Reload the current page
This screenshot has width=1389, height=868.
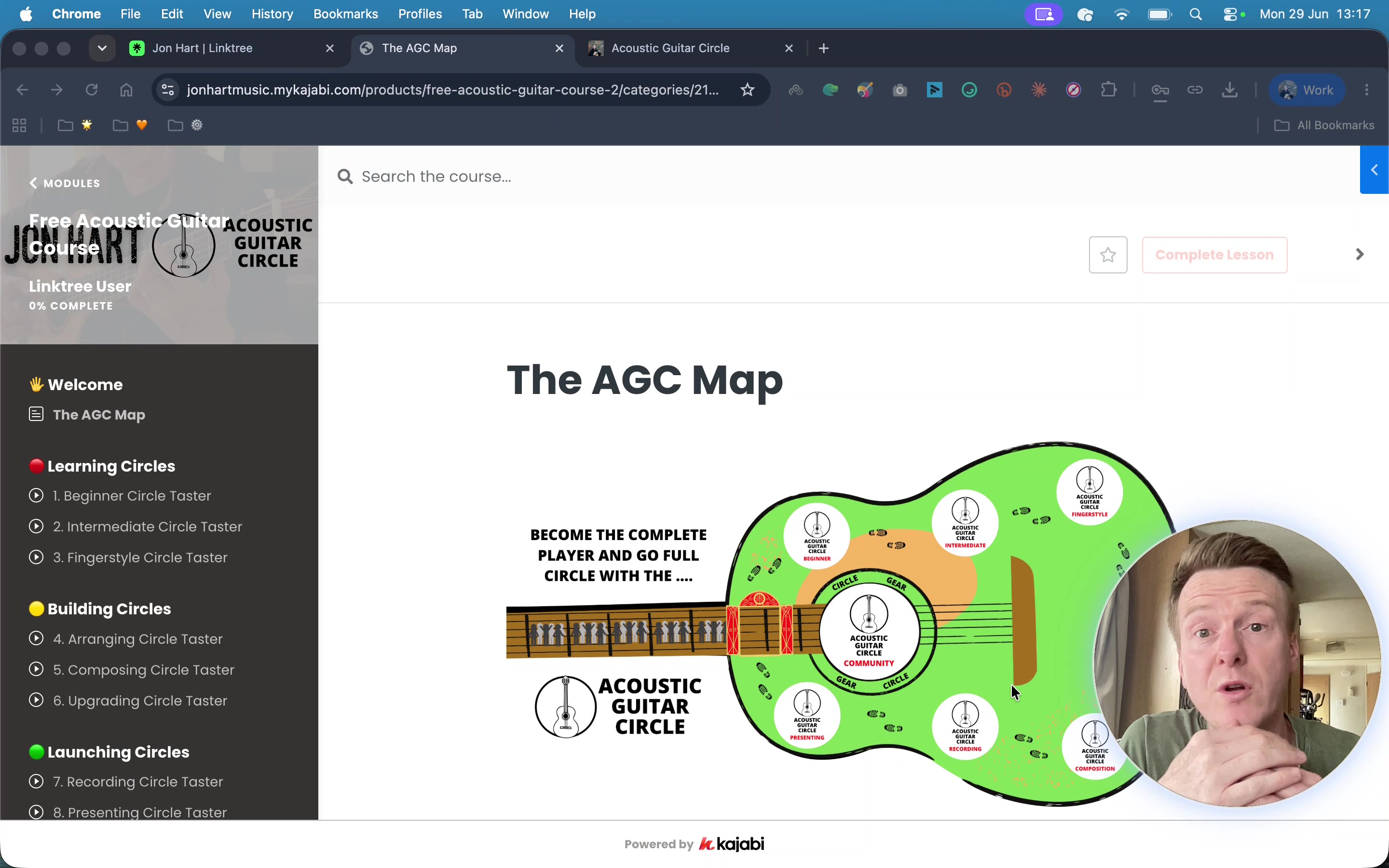92,90
